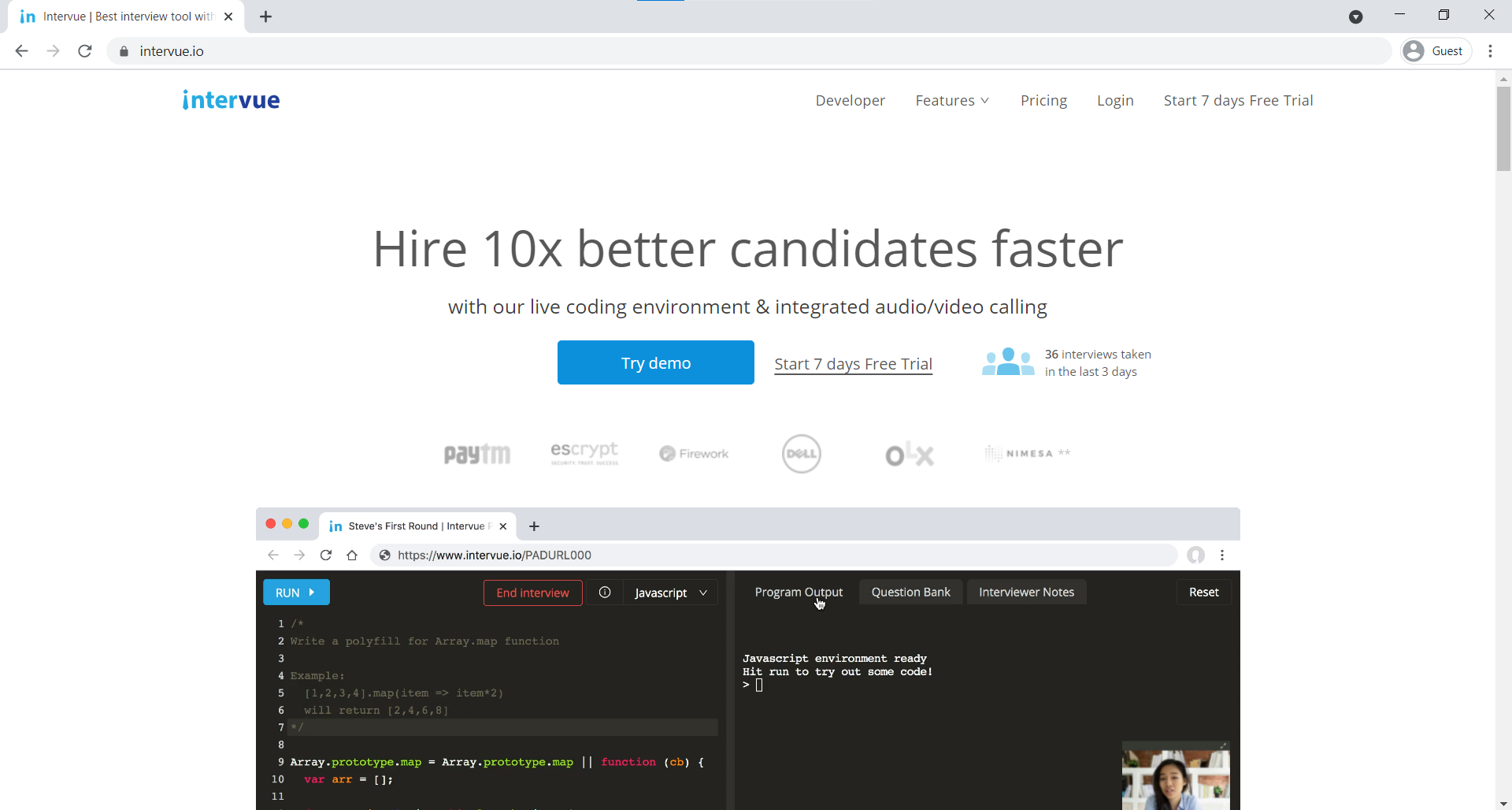This screenshot has width=1512, height=810.
Task: Click the green mac maximize dot
Action: coord(304,524)
